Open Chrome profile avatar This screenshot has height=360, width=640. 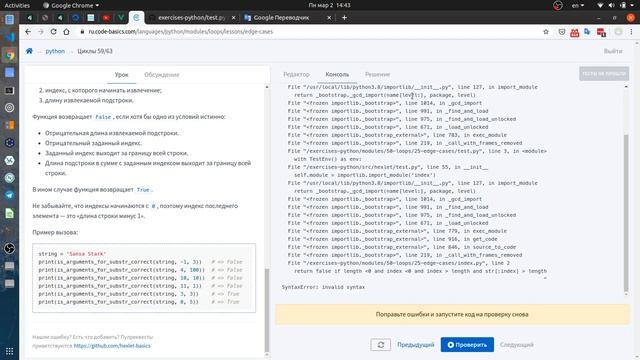coord(618,31)
